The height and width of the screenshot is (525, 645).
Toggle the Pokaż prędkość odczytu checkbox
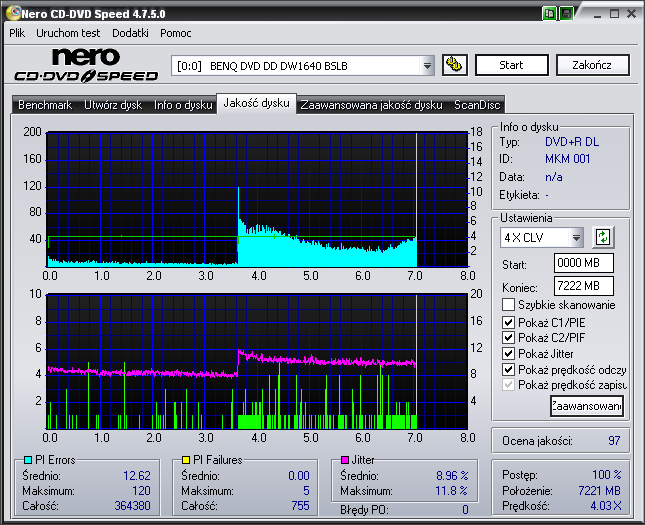[508, 369]
